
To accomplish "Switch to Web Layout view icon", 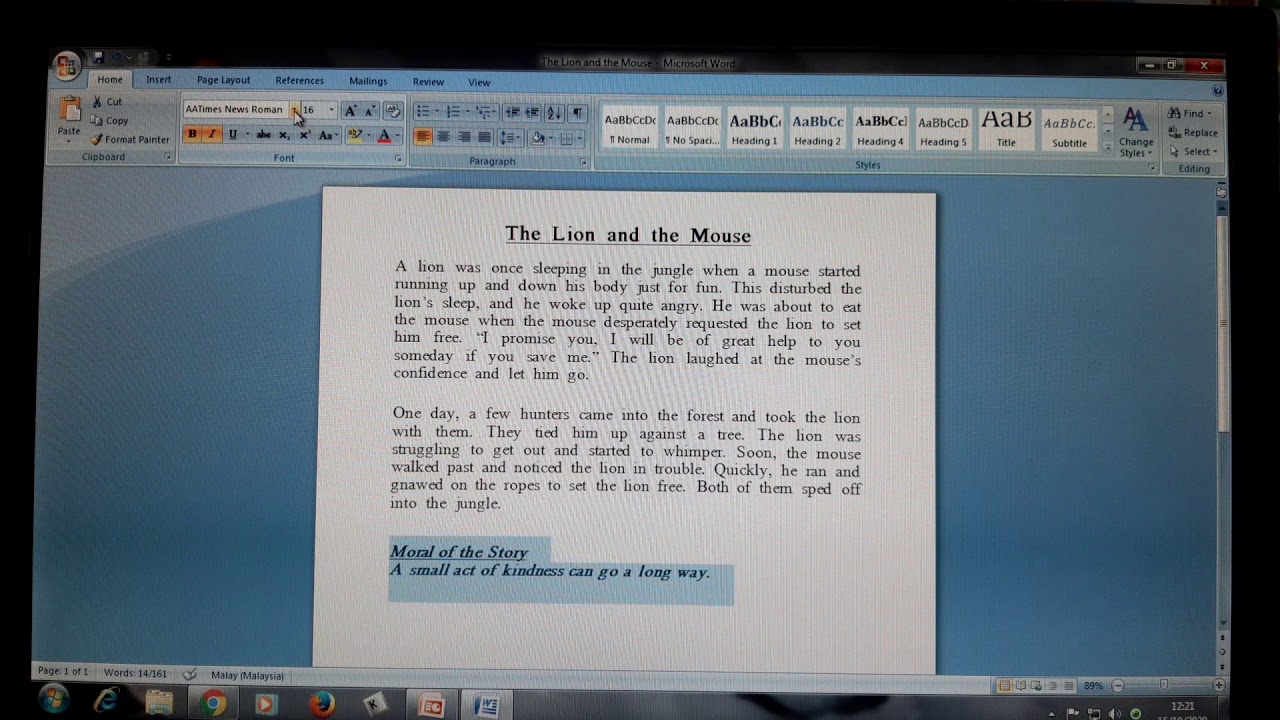I will click(x=1037, y=686).
